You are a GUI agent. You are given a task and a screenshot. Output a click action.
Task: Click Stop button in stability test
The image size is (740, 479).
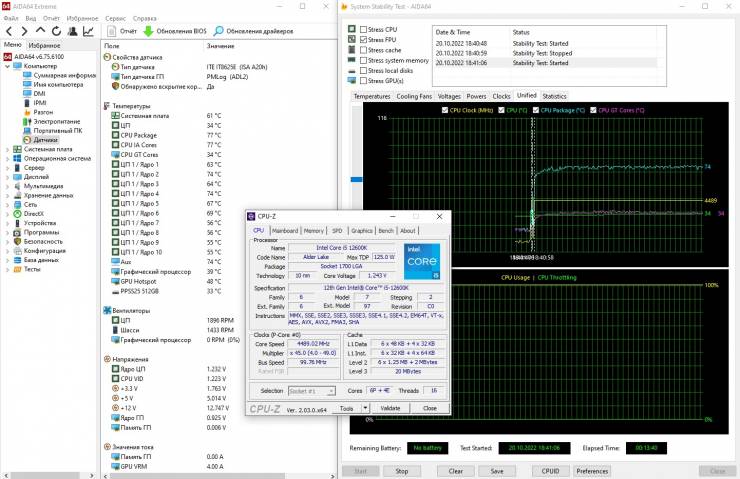pos(402,471)
